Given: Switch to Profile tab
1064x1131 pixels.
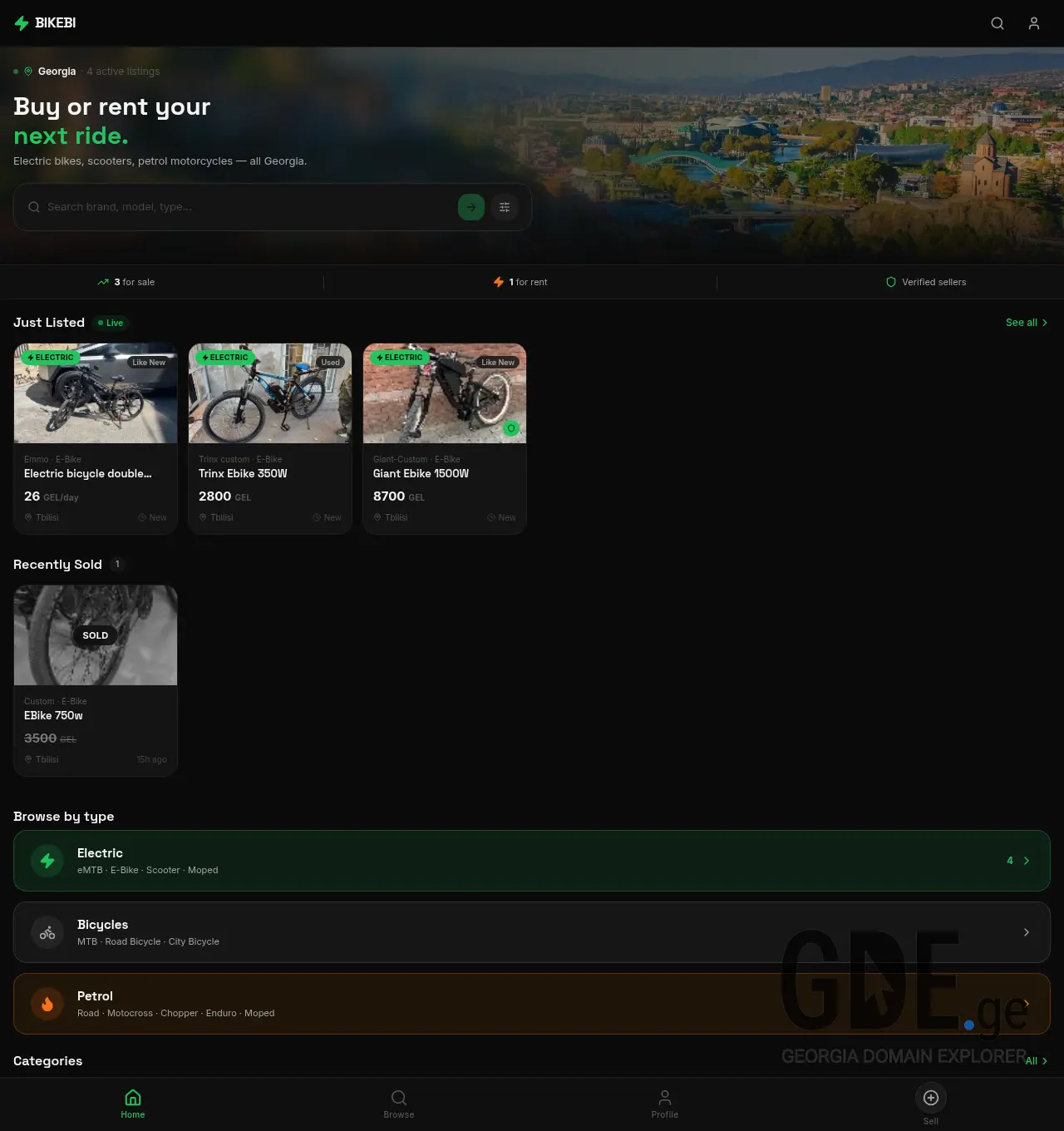Looking at the screenshot, I should coord(665,1104).
